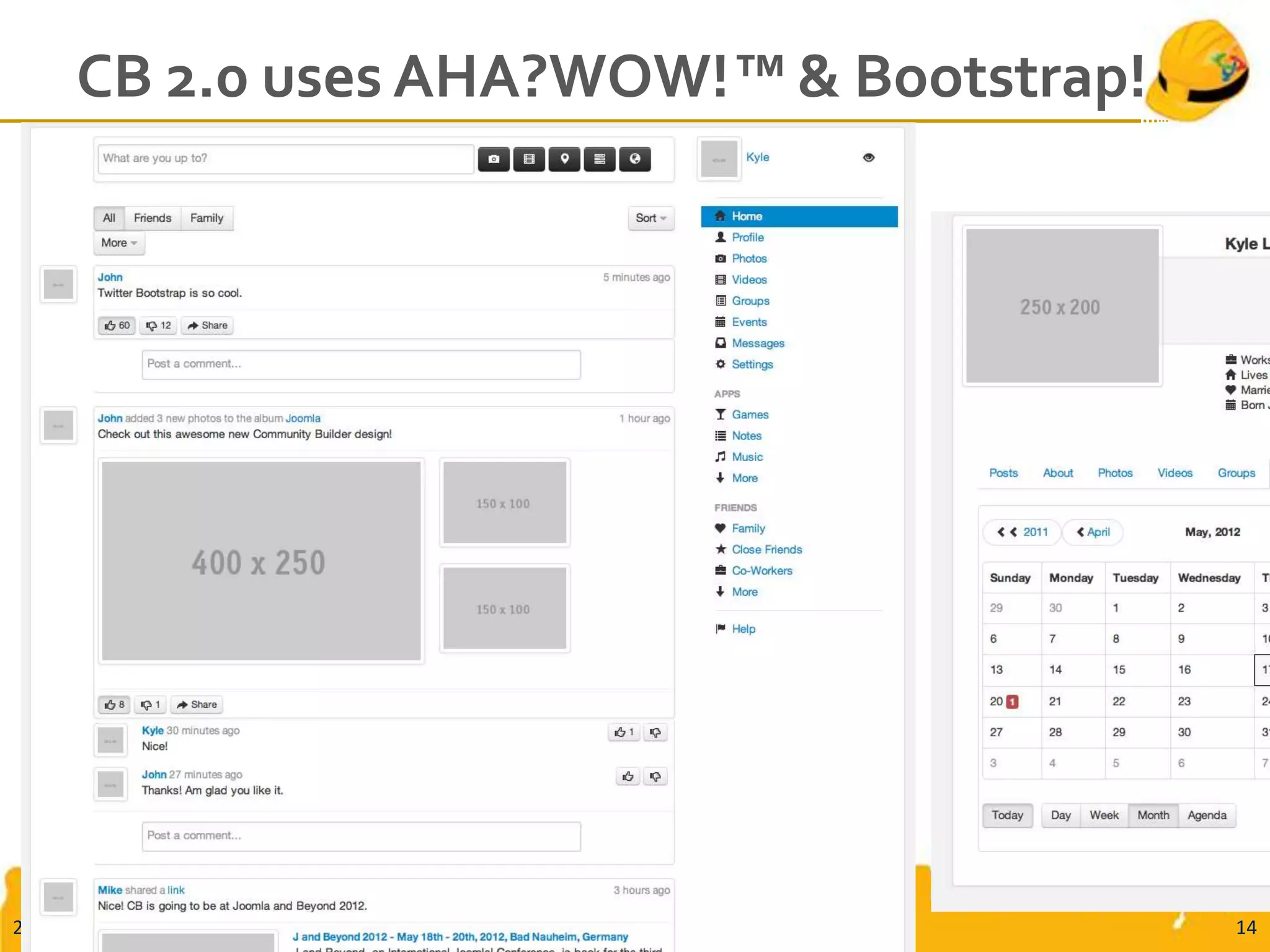1270x952 pixels.
Task: Click comment box under Joomla album post
Action: [x=361, y=836]
